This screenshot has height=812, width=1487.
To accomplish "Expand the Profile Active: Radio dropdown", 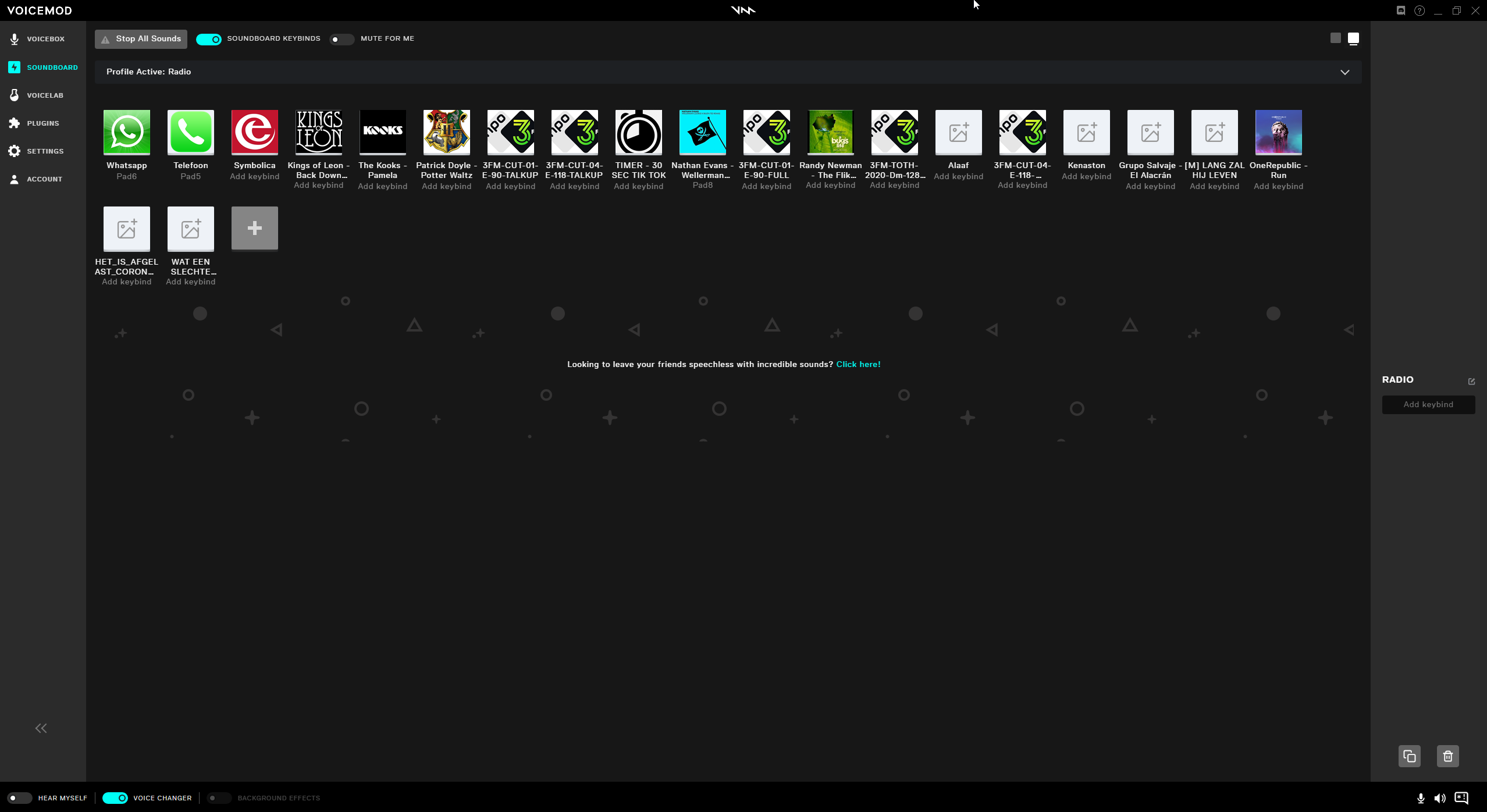I will (1344, 72).
